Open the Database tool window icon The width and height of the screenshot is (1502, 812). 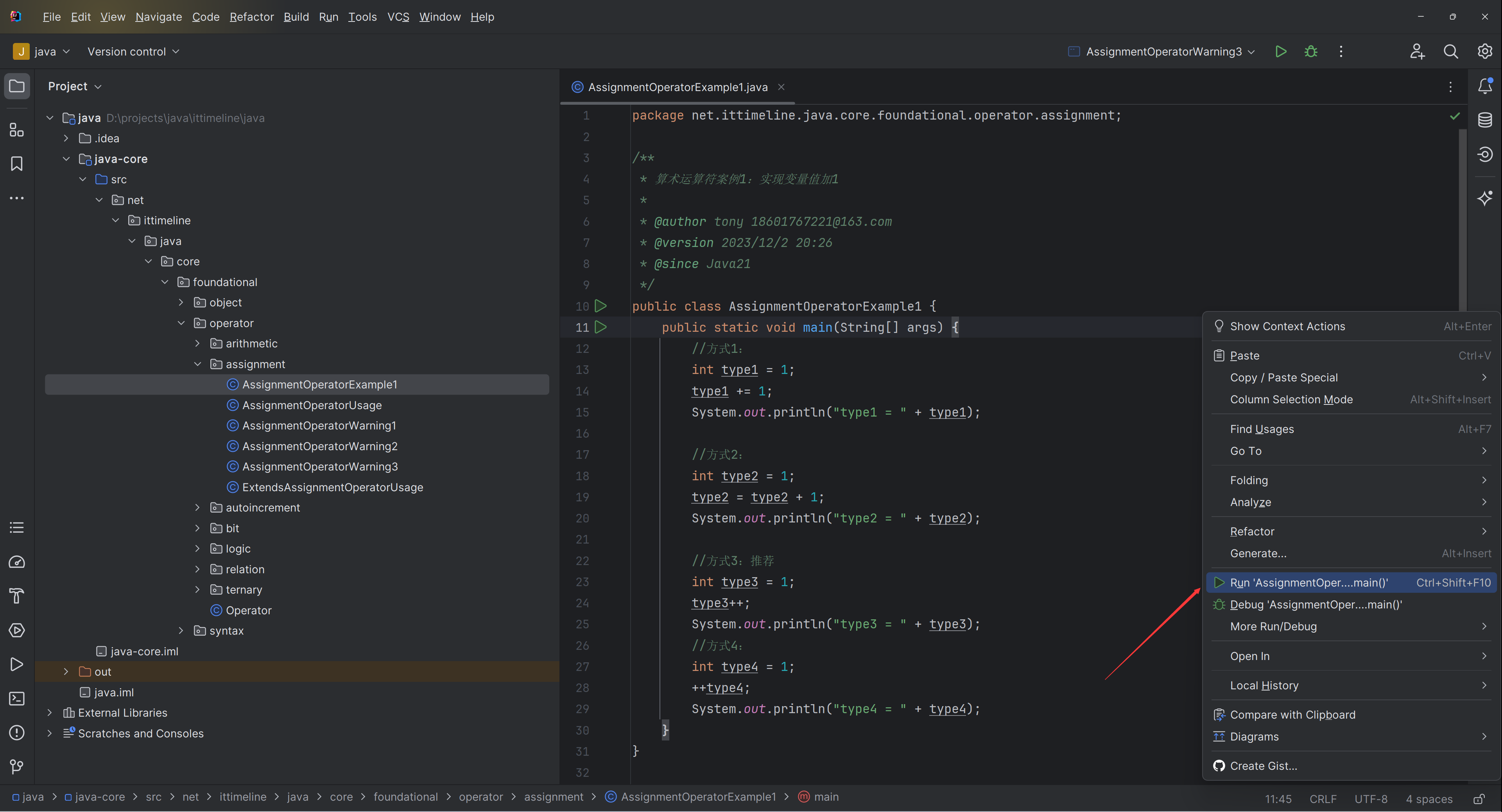point(1484,120)
